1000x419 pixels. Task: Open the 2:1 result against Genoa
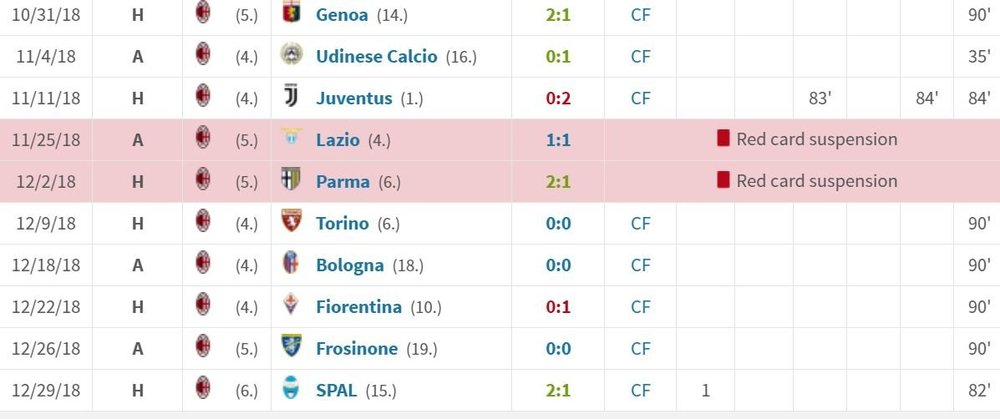click(x=558, y=15)
